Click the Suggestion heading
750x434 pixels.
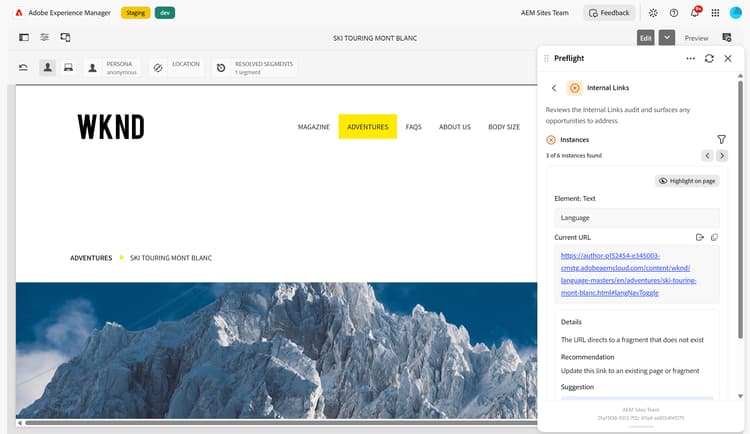(577, 387)
